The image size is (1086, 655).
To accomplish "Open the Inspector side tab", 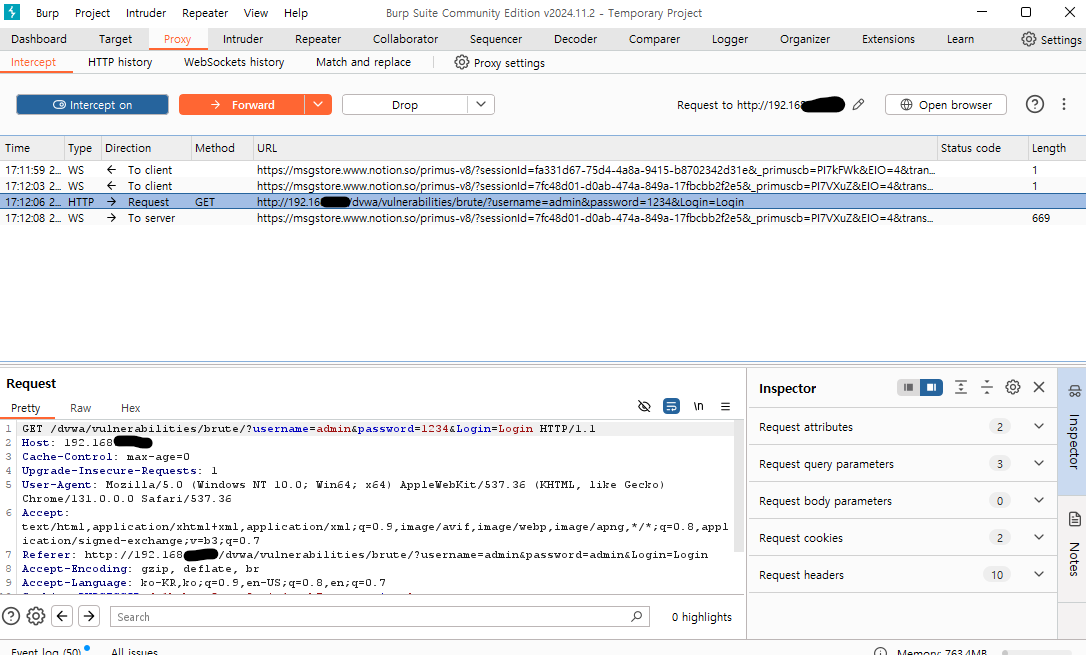I will point(1073,431).
